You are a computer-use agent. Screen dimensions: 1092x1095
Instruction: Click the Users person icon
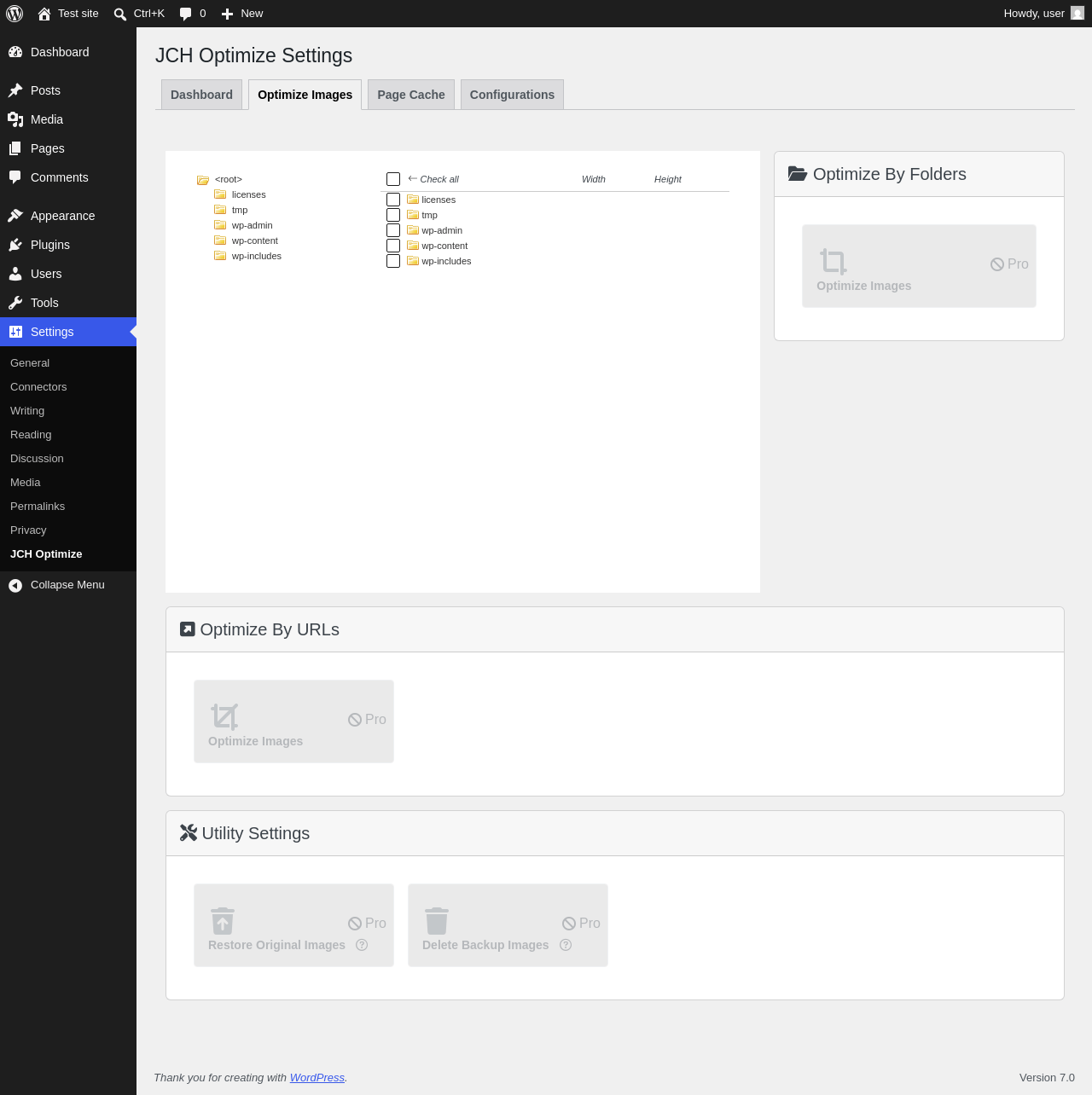click(x=15, y=274)
